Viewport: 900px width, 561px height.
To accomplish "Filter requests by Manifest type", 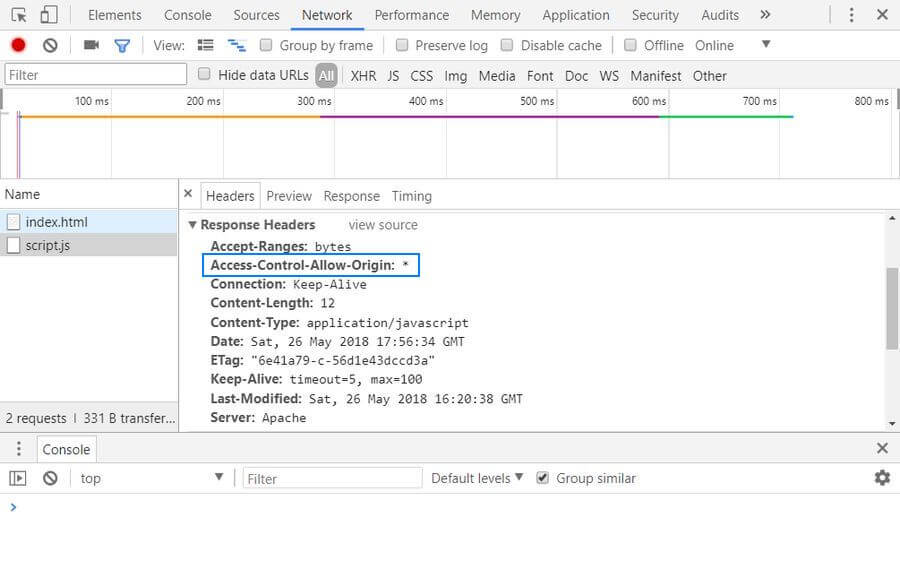I will pos(655,76).
